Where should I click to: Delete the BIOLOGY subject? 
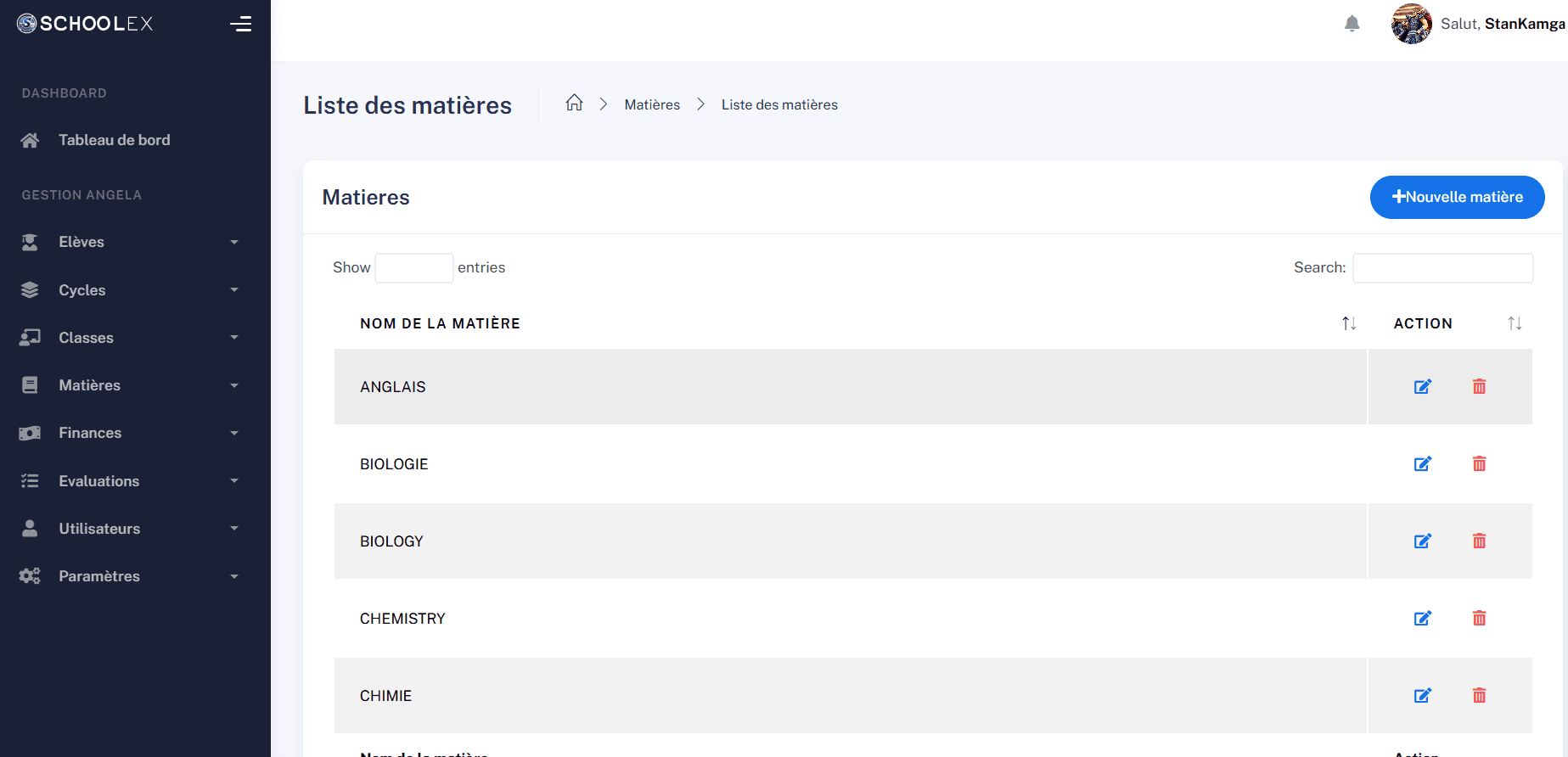pos(1479,541)
